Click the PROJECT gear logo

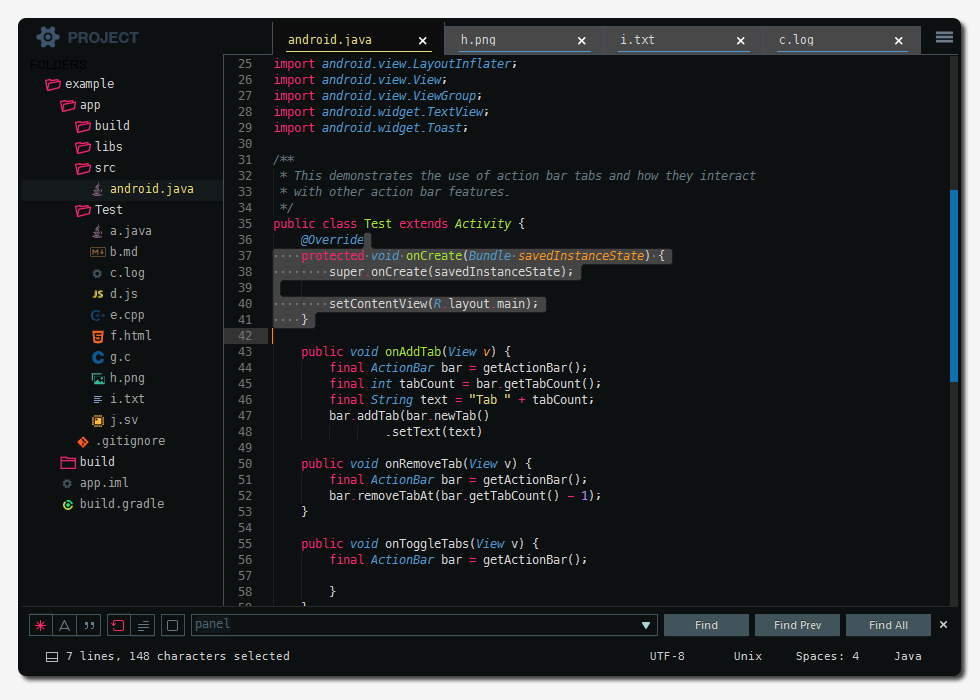47,37
